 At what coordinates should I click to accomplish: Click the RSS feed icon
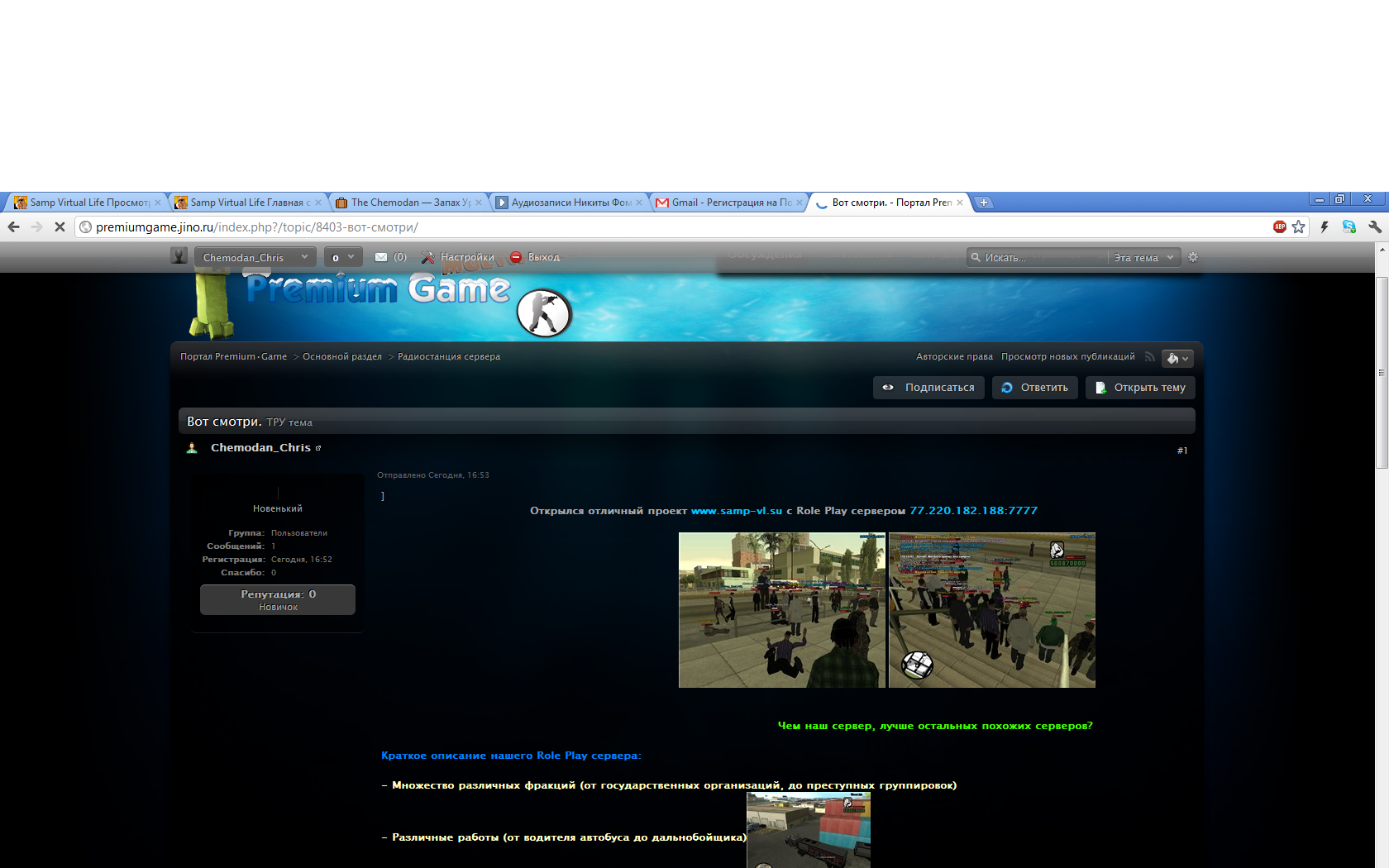(x=1149, y=357)
